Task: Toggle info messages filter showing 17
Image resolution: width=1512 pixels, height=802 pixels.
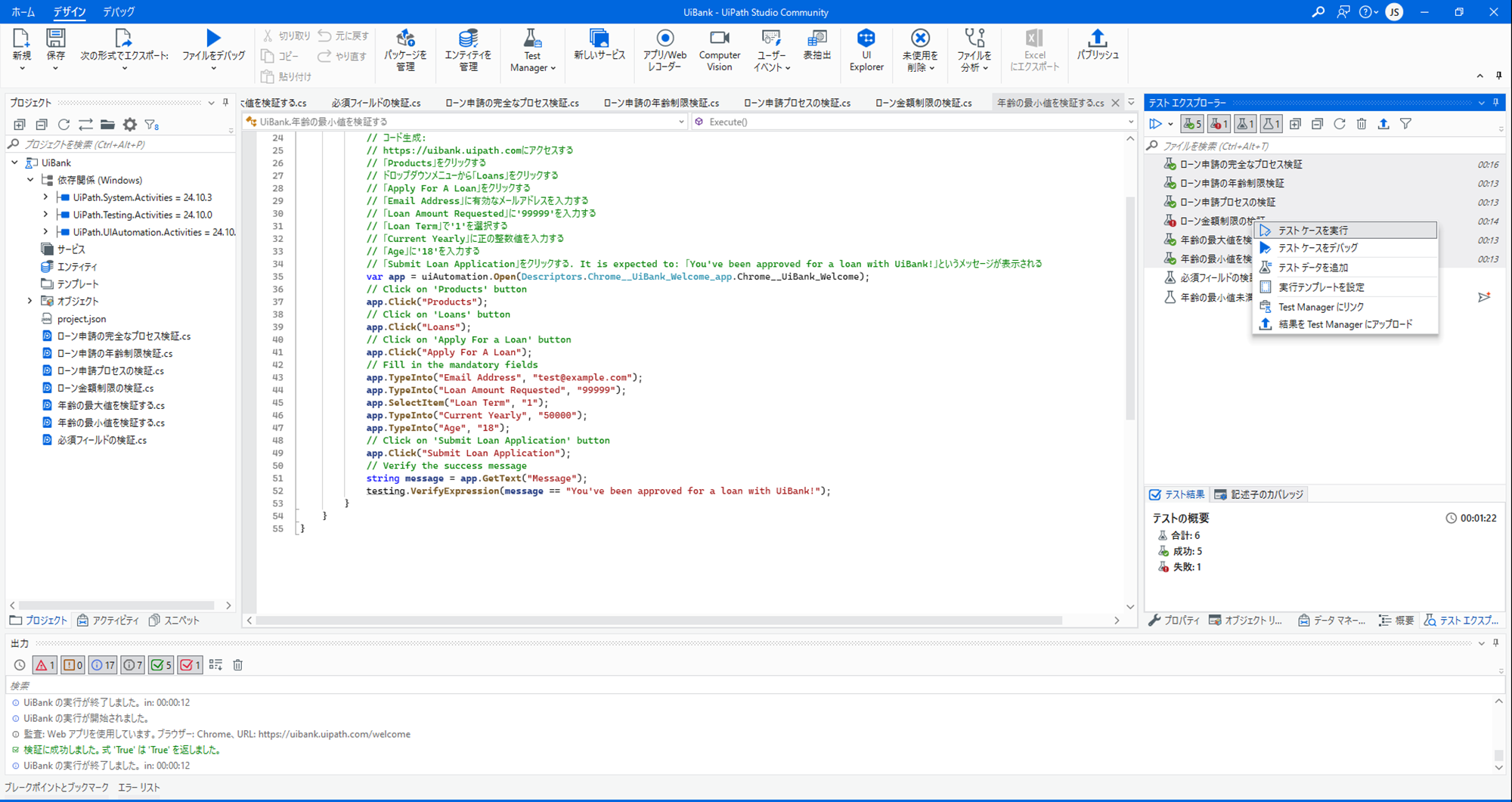Action: tap(102, 665)
